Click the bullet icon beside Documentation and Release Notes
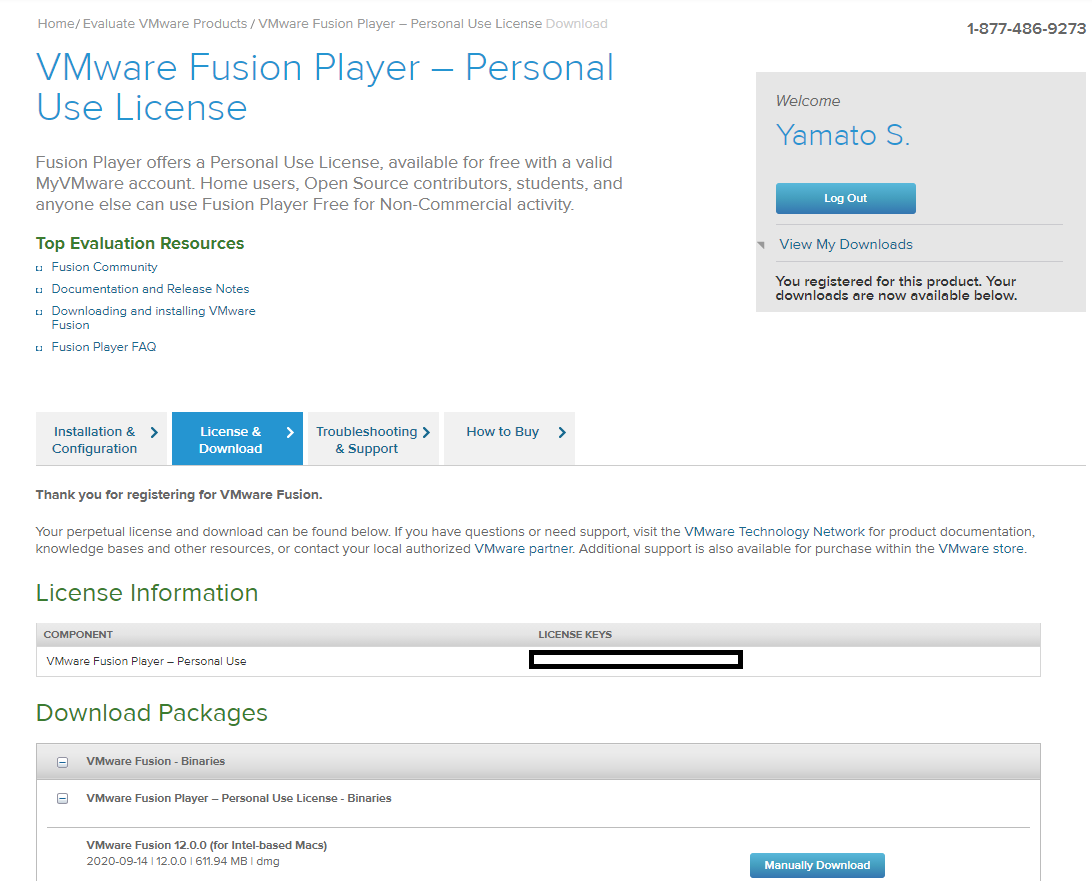This screenshot has height=881, width=1092. coord(39,290)
